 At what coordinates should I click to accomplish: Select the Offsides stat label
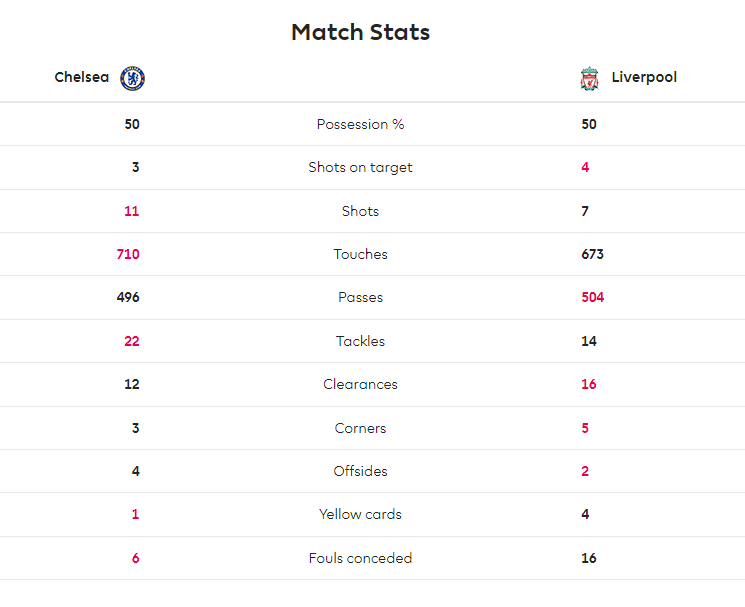click(360, 471)
